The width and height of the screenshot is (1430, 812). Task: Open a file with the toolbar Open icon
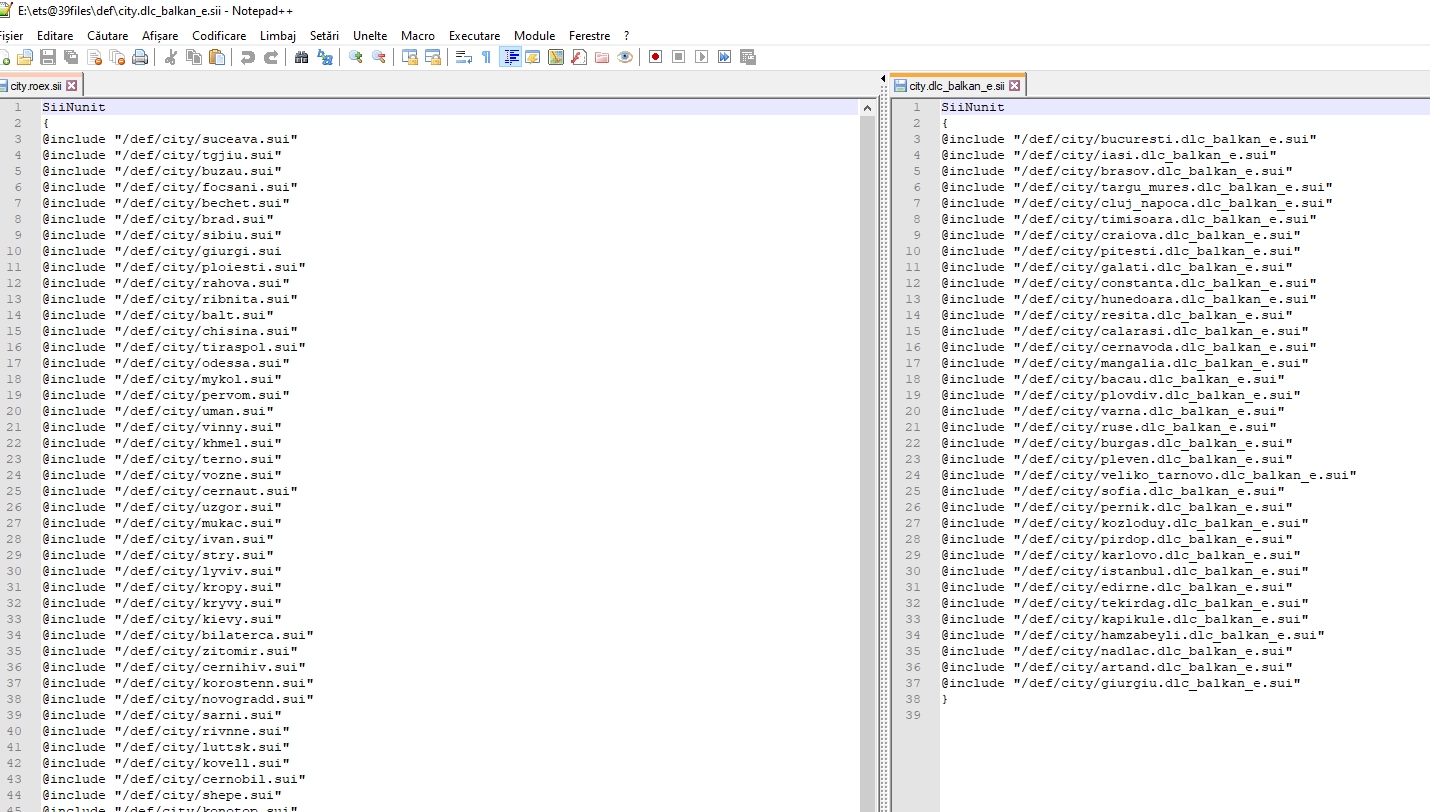tap(24, 57)
